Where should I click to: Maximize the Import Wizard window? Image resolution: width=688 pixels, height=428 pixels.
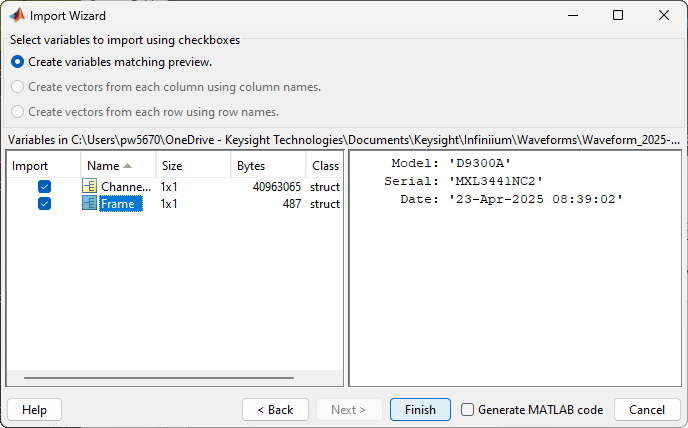pyautogui.click(x=618, y=16)
